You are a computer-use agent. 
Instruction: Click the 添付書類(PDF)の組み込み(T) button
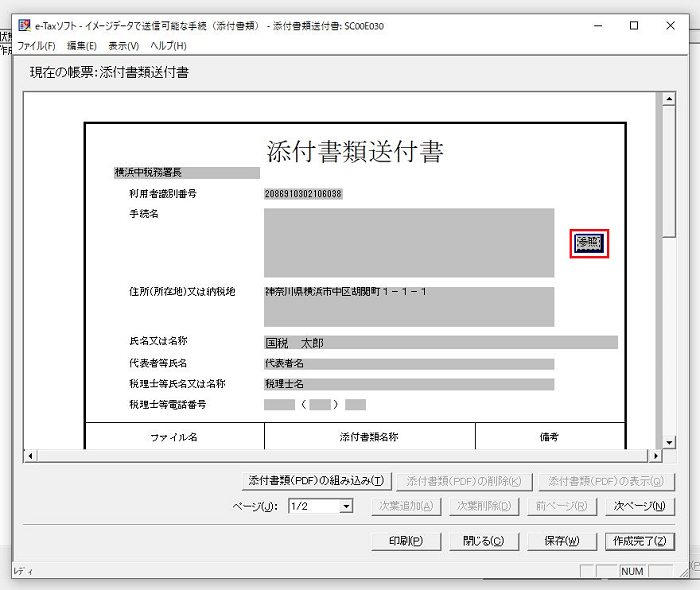click(317, 481)
